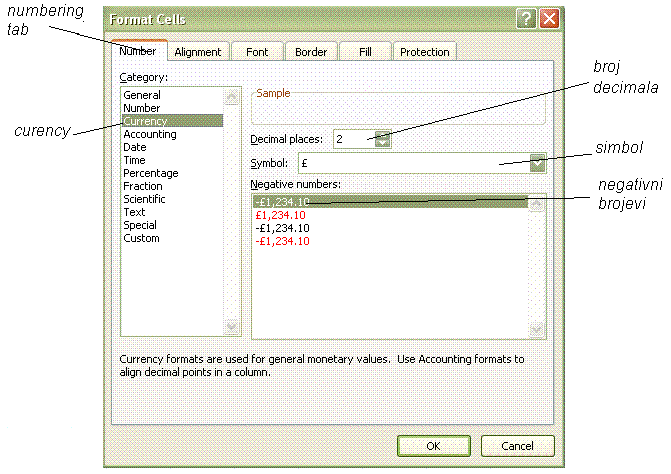Choose the Percentage category
This screenshot has height=474, width=671.
click(x=150, y=173)
